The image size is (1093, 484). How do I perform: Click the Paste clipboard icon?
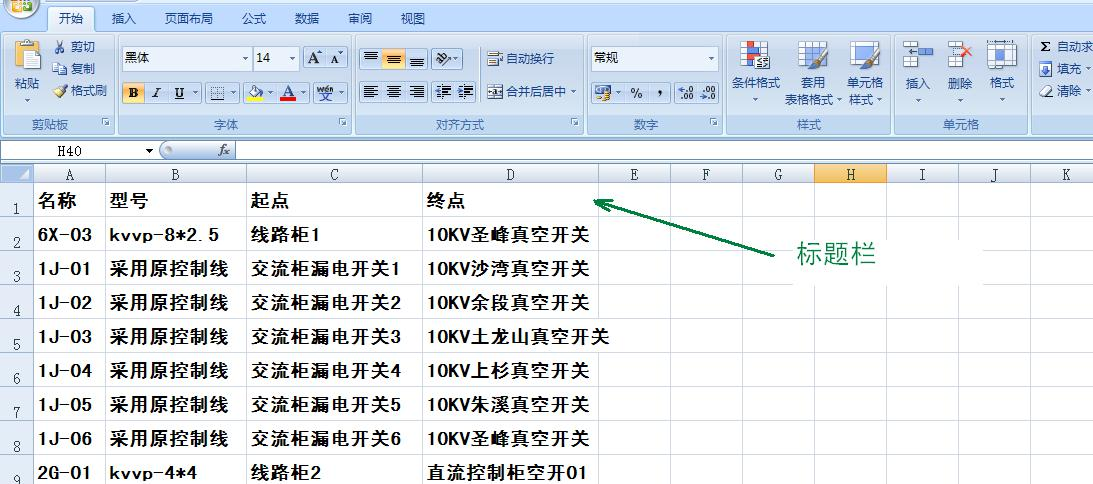pyautogui.click(x=27, y=55)
